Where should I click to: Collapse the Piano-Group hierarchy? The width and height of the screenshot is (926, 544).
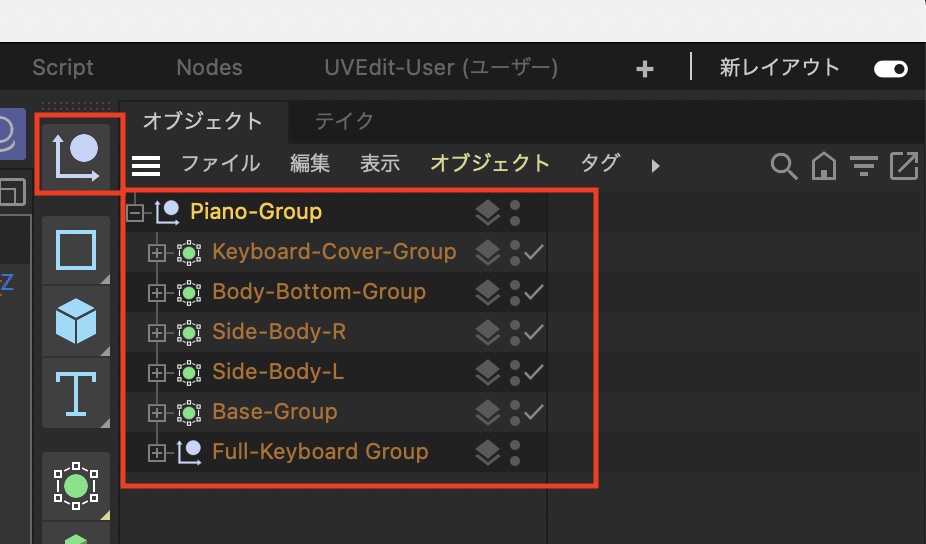135,213
